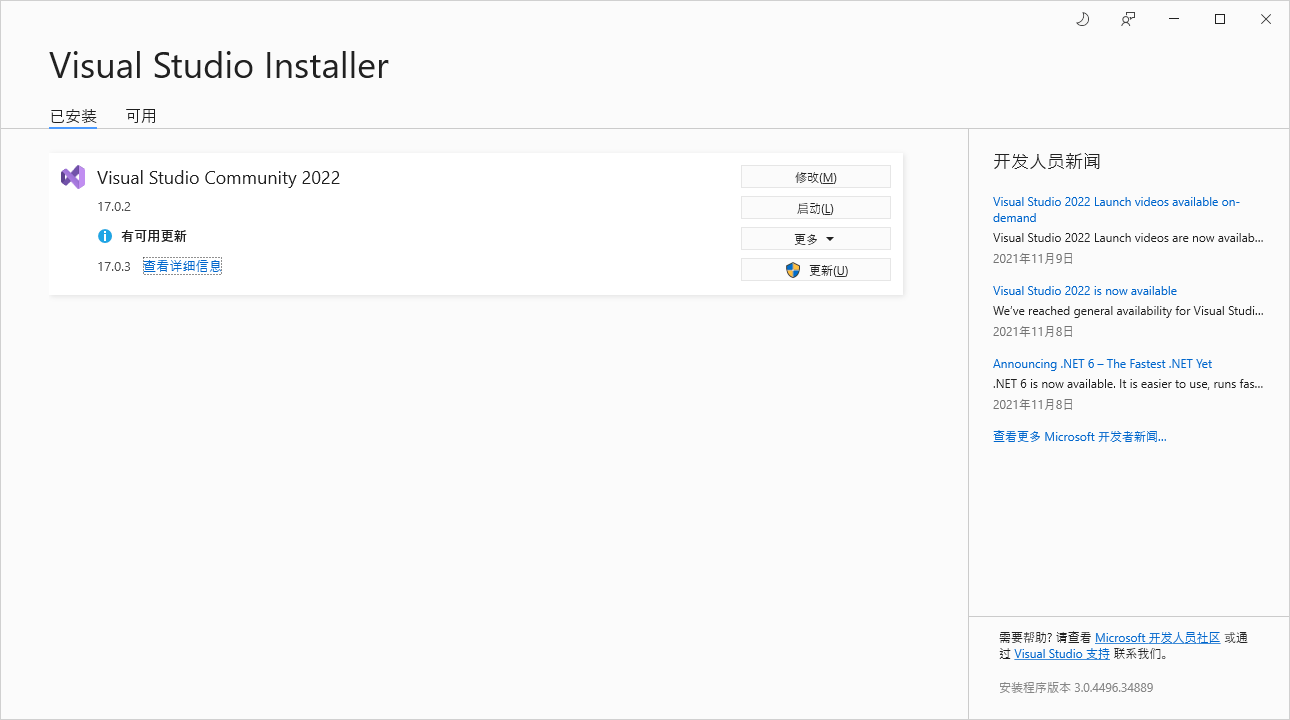Screen dimensions: 1290x720
Task: Launch Visual Studio with 启动(L) button
Action: click(x=815, y=208)
